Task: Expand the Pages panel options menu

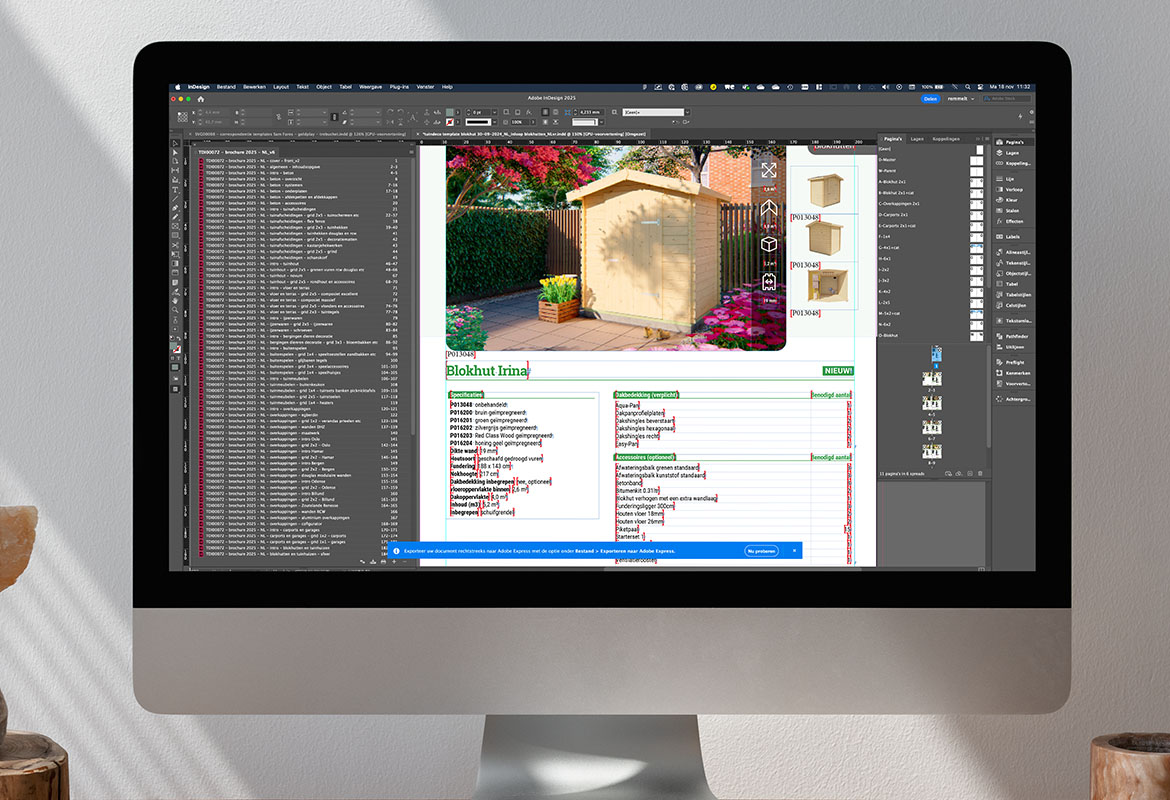Action: coord(987,139)
